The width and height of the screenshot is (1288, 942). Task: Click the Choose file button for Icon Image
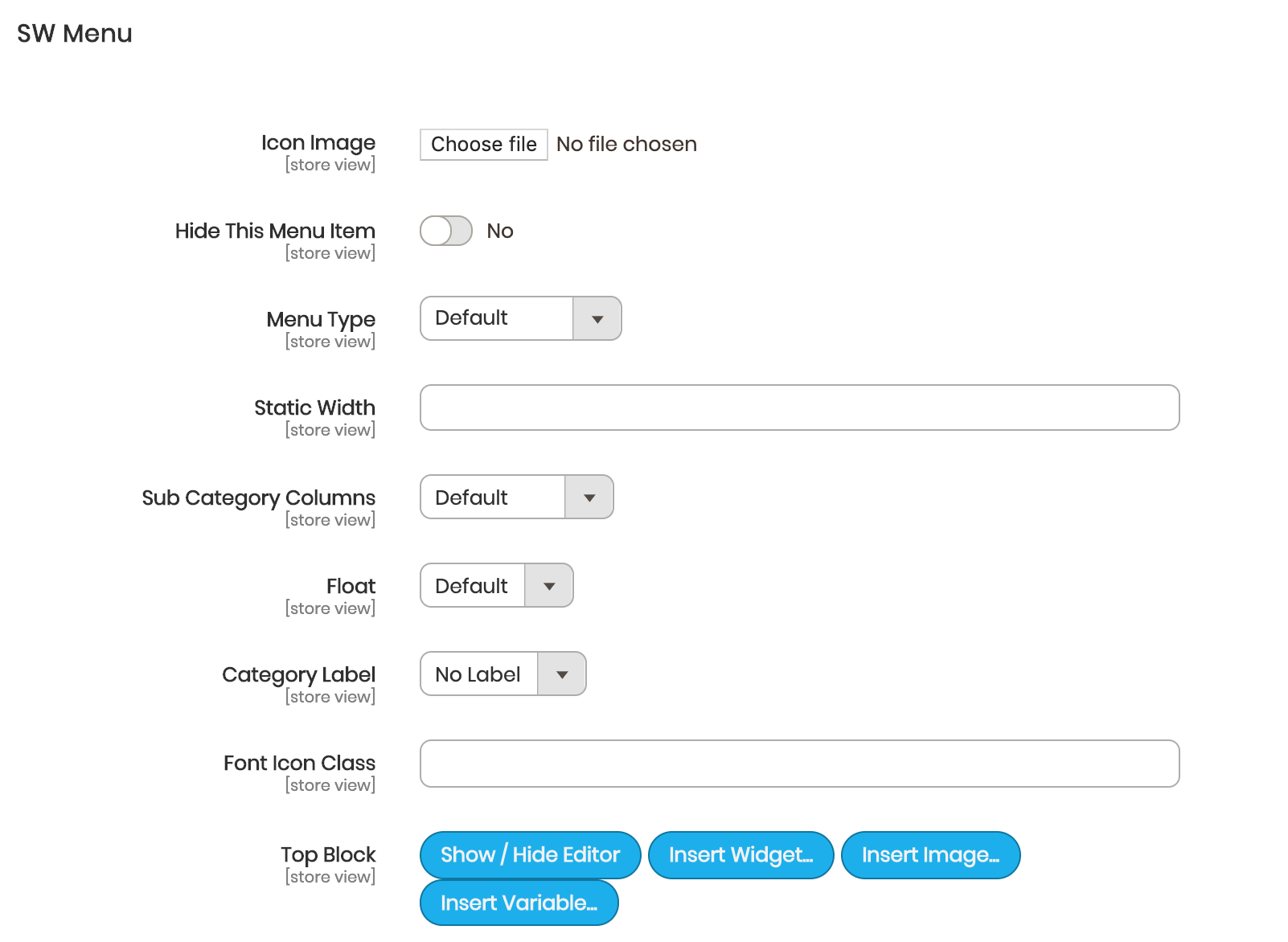point(484,145)
